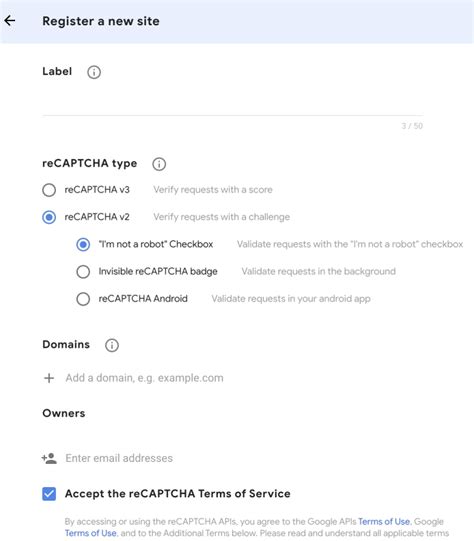Click the reCAPTCHA v3 label text

(97, 190)
